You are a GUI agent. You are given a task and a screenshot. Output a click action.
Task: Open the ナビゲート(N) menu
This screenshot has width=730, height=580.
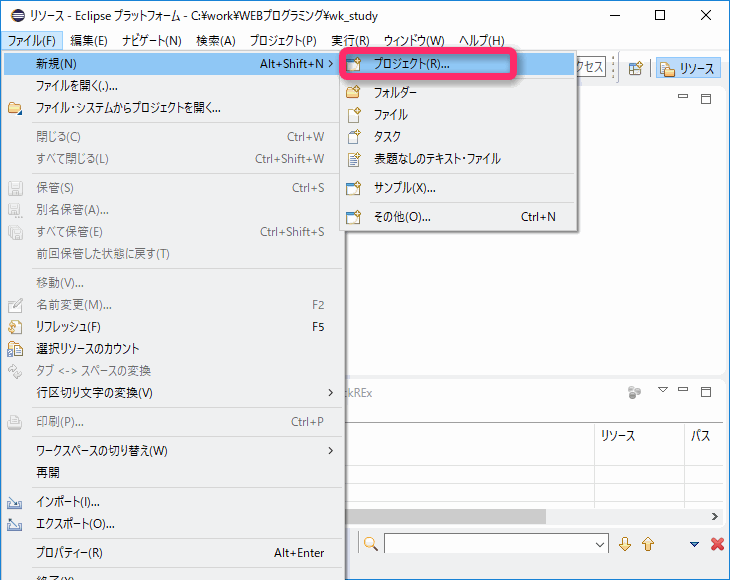152,40
